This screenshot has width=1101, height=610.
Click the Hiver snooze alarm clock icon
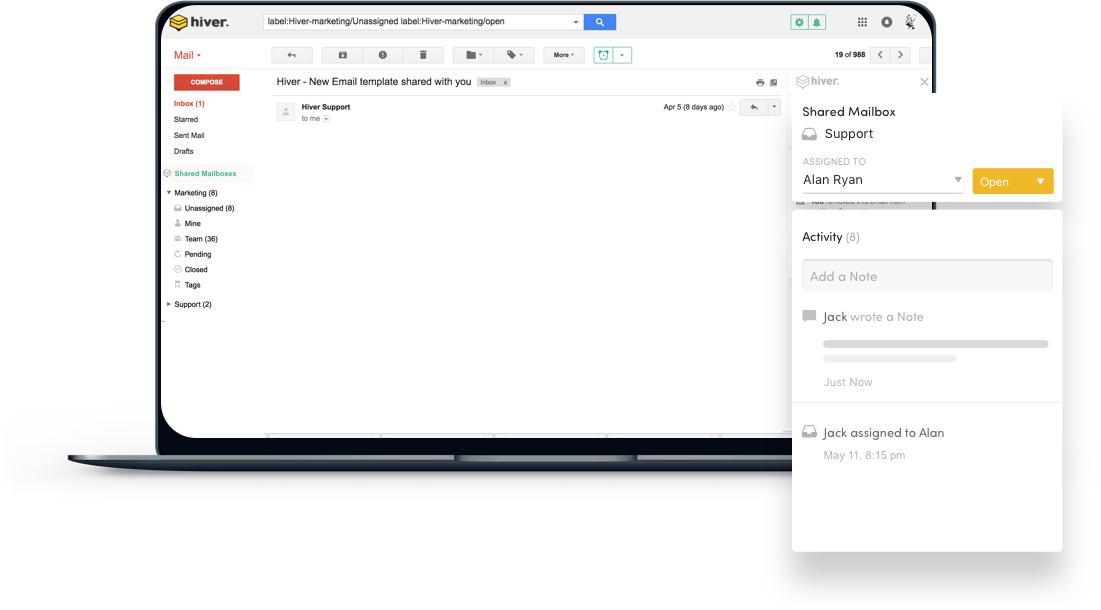pyautogui.click(x=603, y=55)
